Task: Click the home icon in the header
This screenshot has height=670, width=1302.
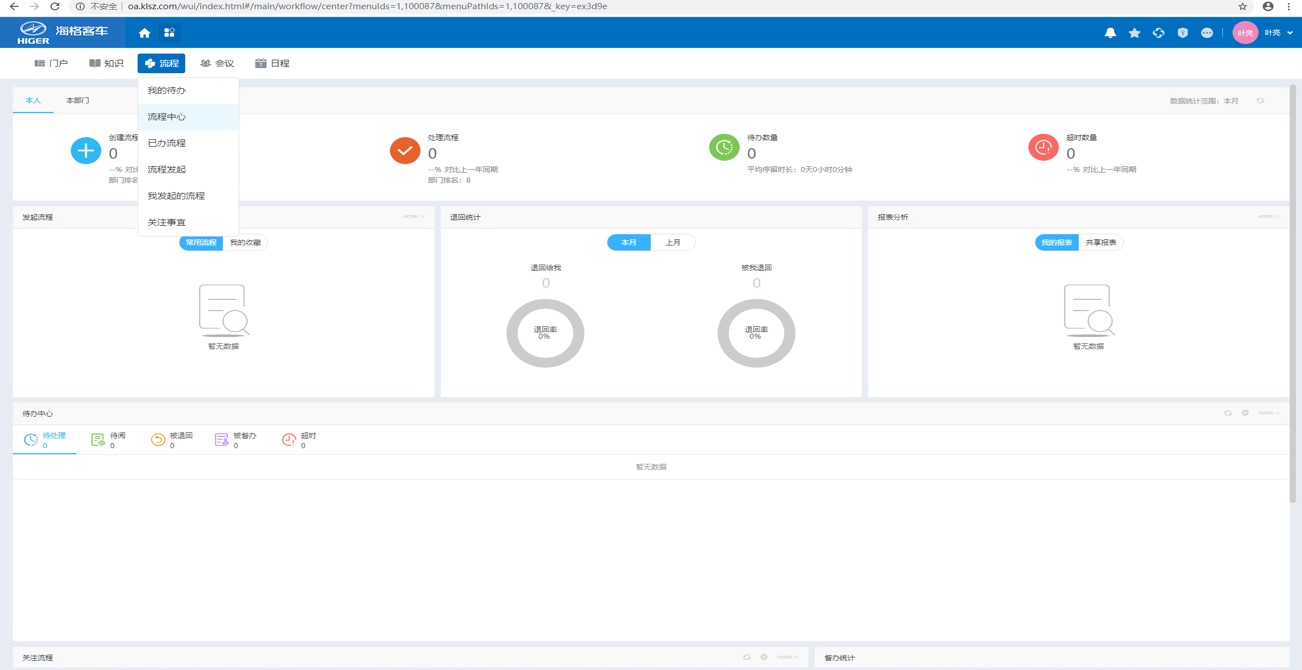Action: (144, 33)
